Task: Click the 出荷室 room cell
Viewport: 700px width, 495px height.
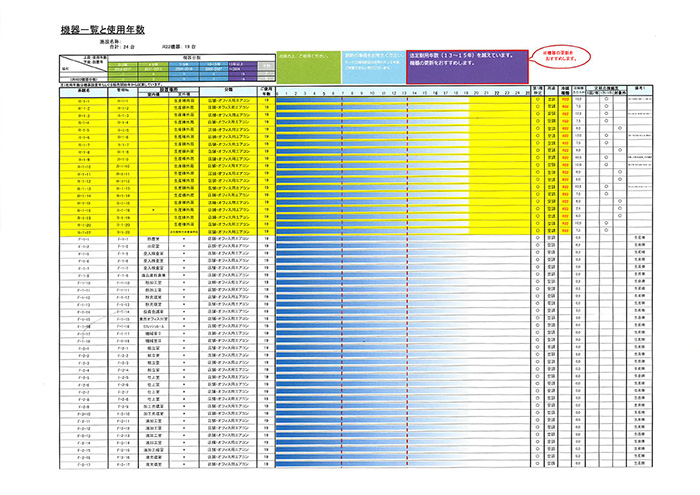Action: (x=154, y=246)
